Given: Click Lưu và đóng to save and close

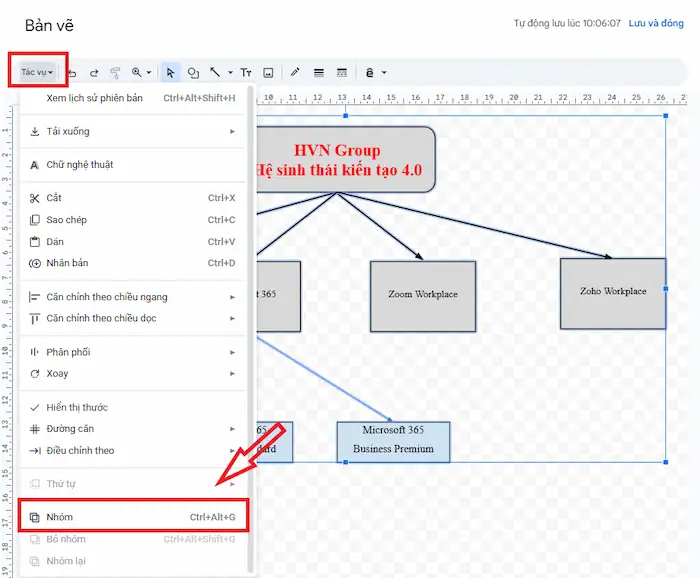Looking at the screenshot, I should (x=656, y=23).
